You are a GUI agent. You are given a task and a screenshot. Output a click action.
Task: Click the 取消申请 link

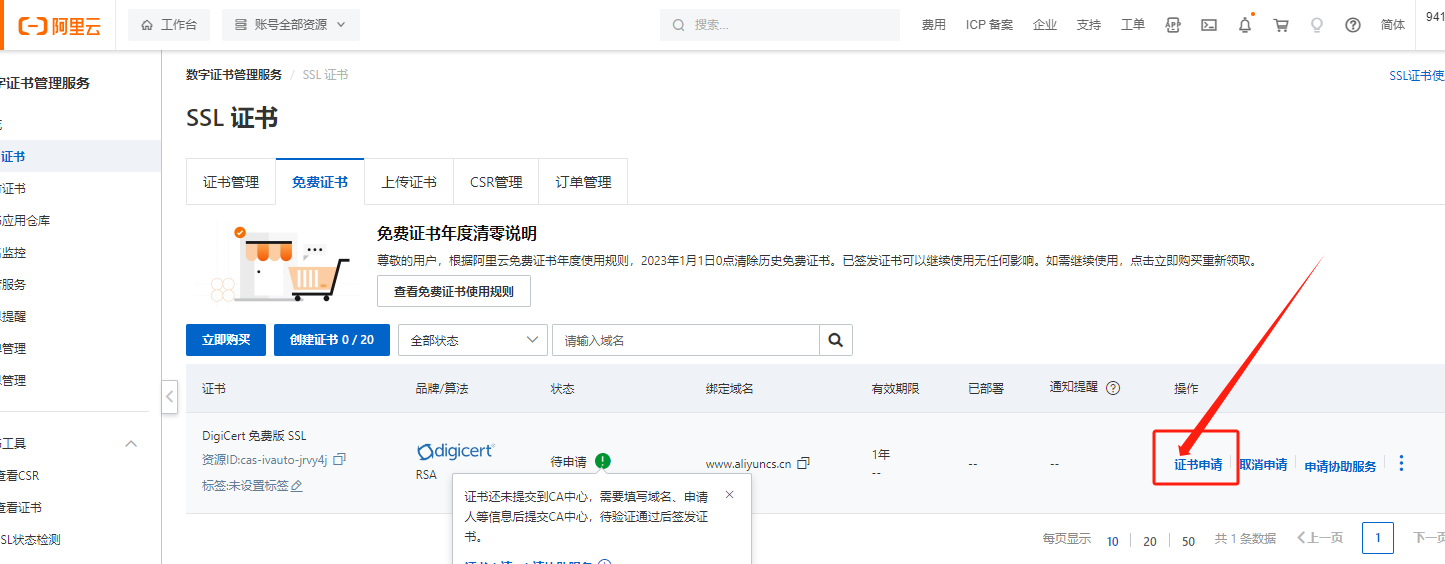click(x=1263, y=465)
